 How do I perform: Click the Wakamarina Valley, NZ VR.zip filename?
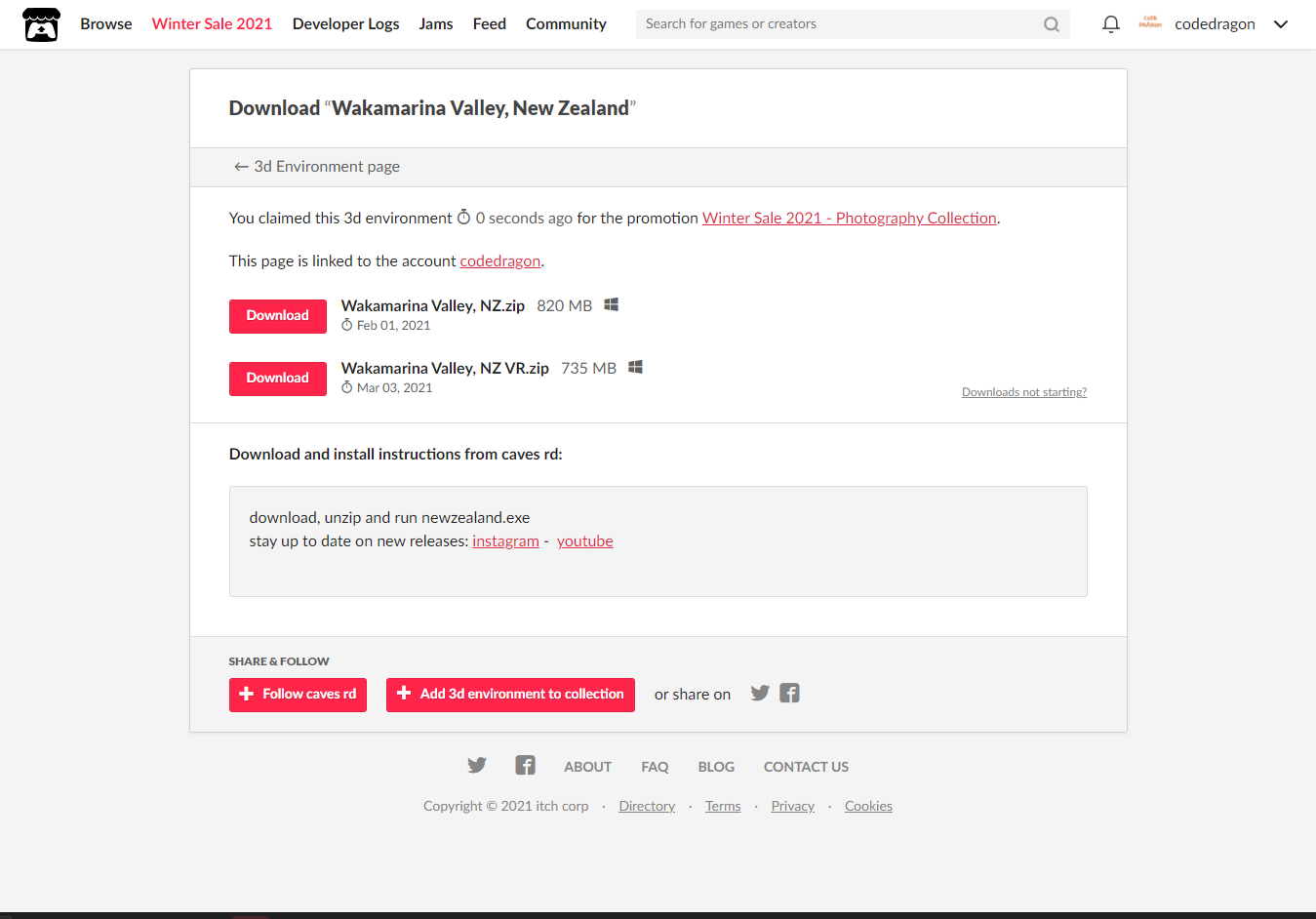pos(445,369)
